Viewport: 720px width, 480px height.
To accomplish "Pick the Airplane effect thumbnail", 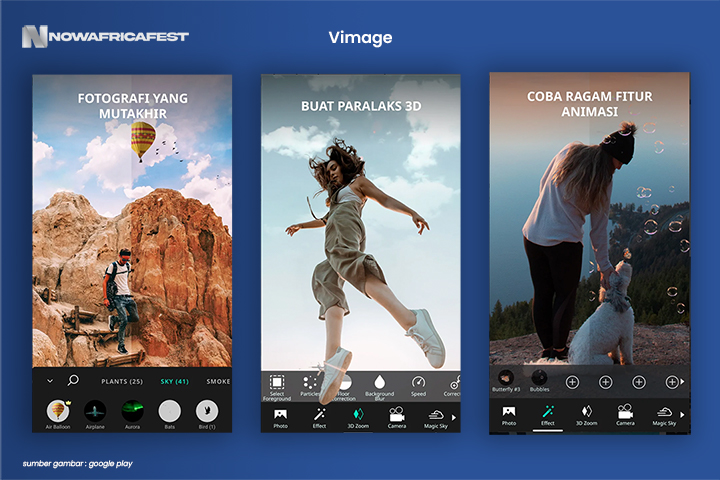I will click(x=95, y=411).
